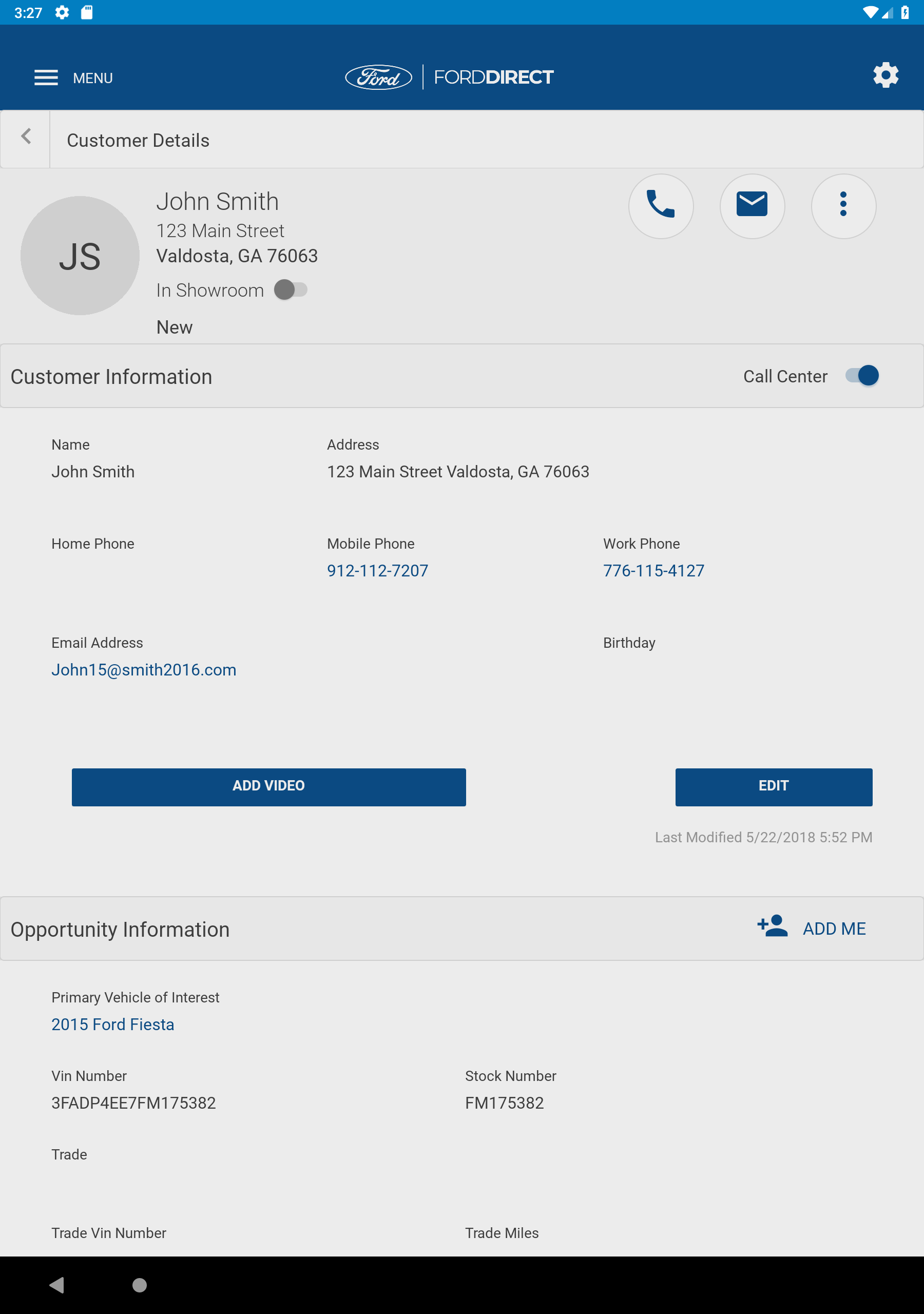This screenshot has height=1314, width=924.
Task: Tap Valdosta, GA 76063 header line
Action: [x=237, y=256]
